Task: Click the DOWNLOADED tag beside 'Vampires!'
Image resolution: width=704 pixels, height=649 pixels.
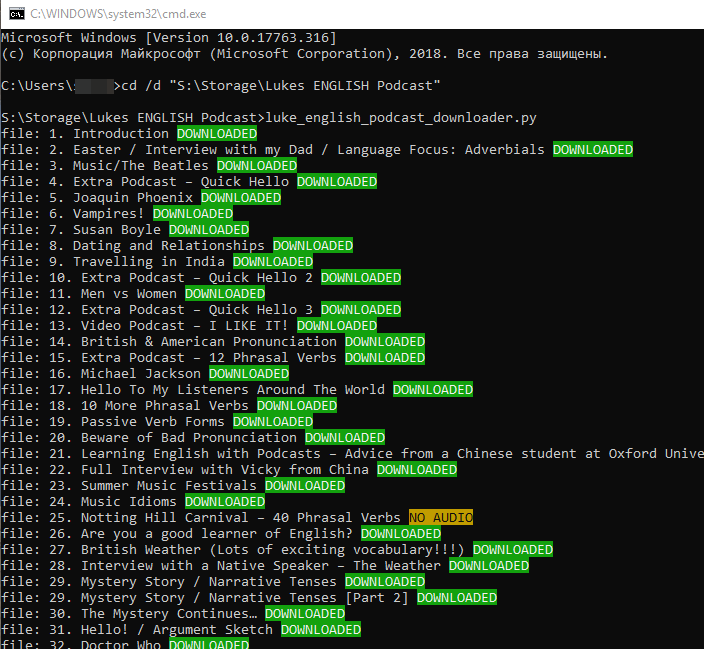Action: pyautogui.click(x=193, y=214)
